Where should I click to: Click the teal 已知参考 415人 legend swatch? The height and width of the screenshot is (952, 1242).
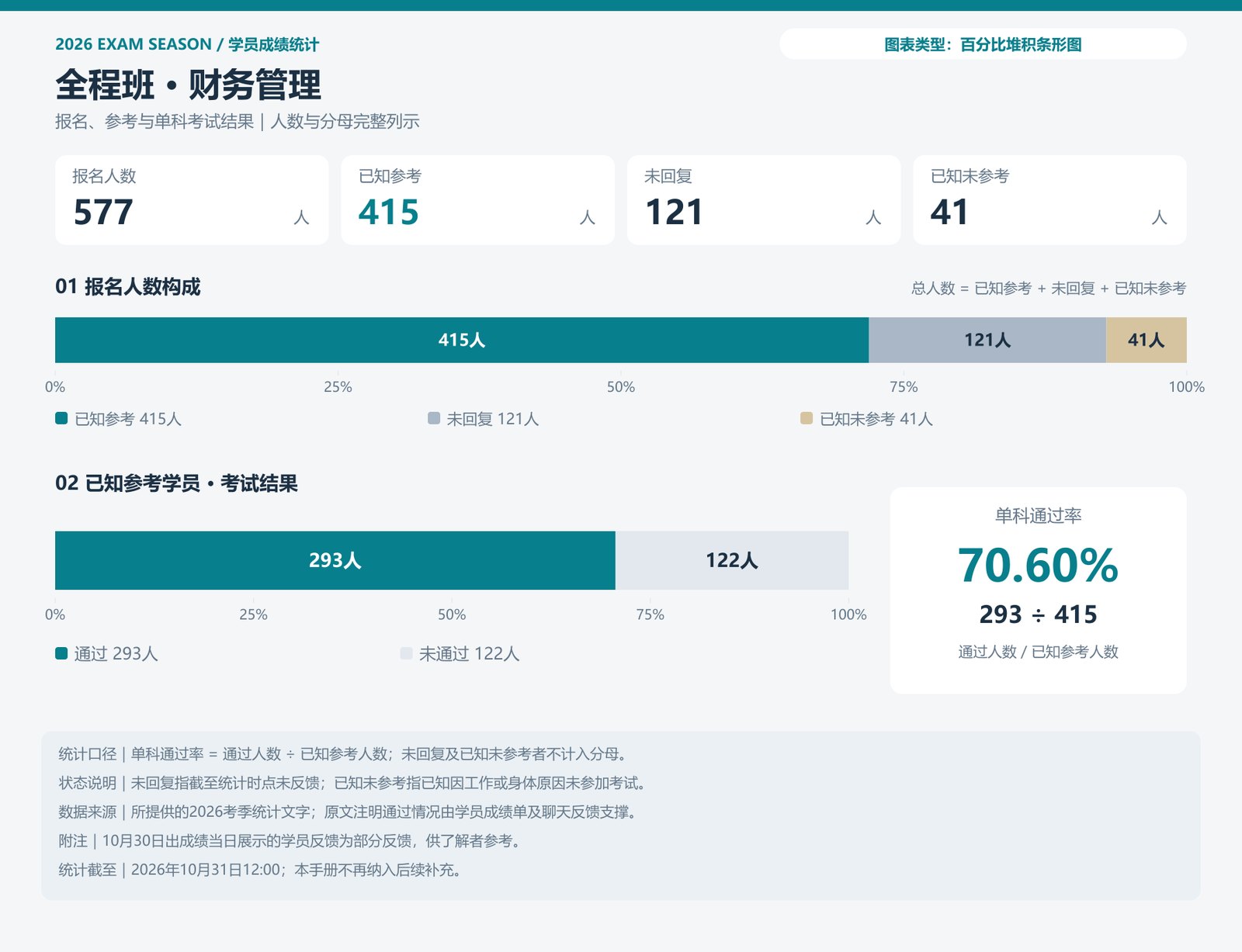(61, 418)
